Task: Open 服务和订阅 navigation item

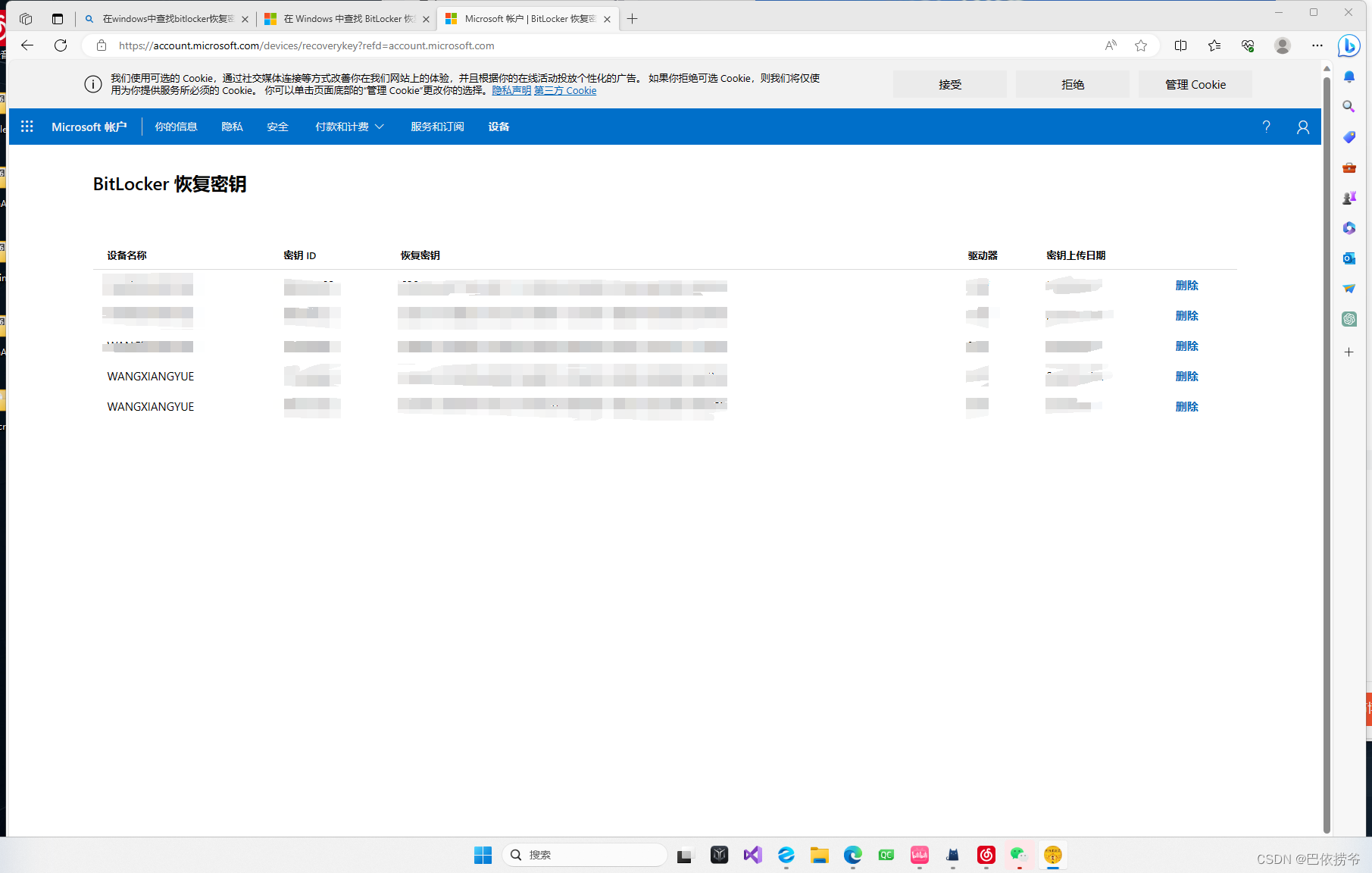Action: click(x=437, y=127)
